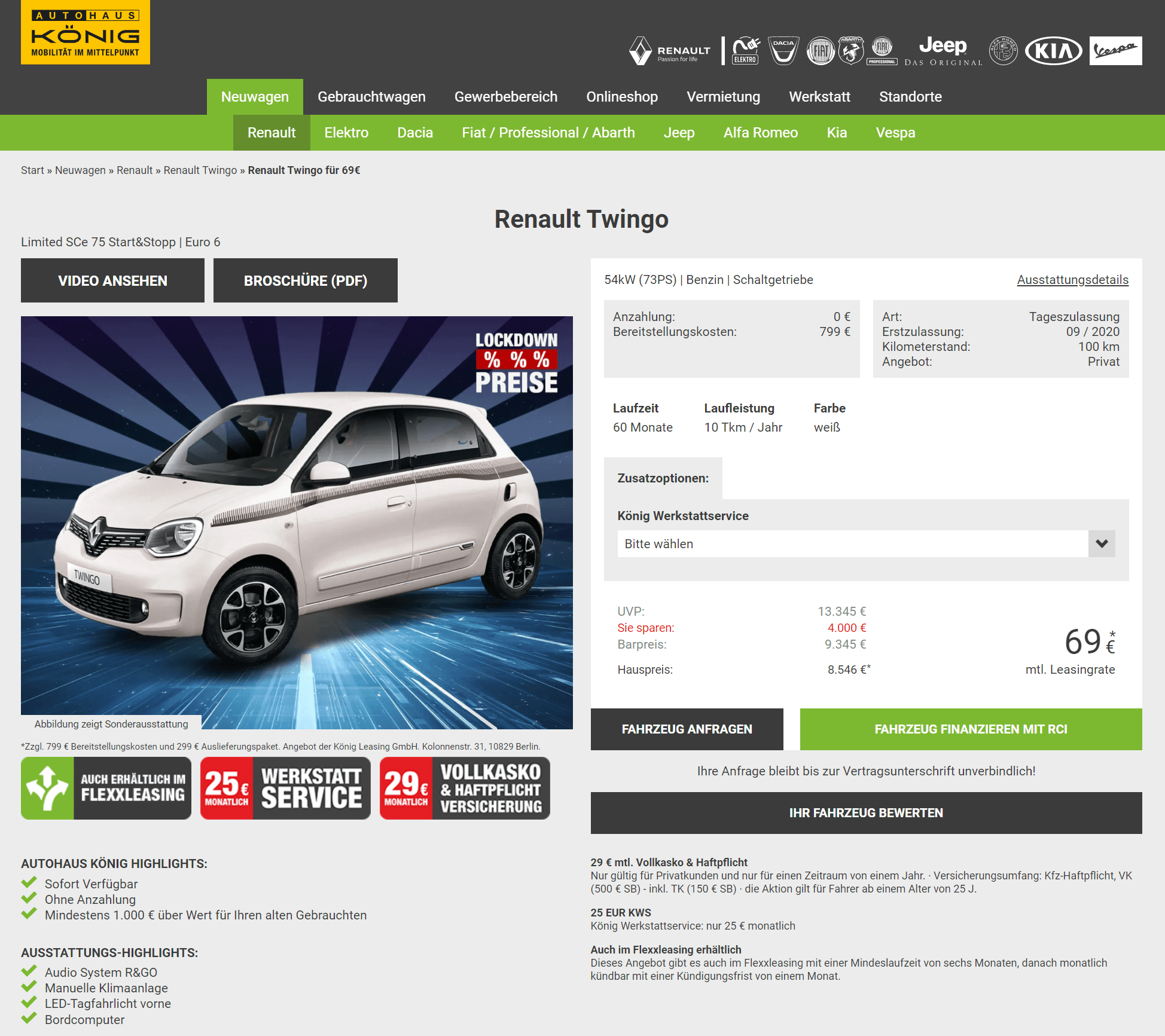This screenshot has height=1036, width=1165.
Task: Switch to the Dacia sub-navigation tab
Action: 415,133
